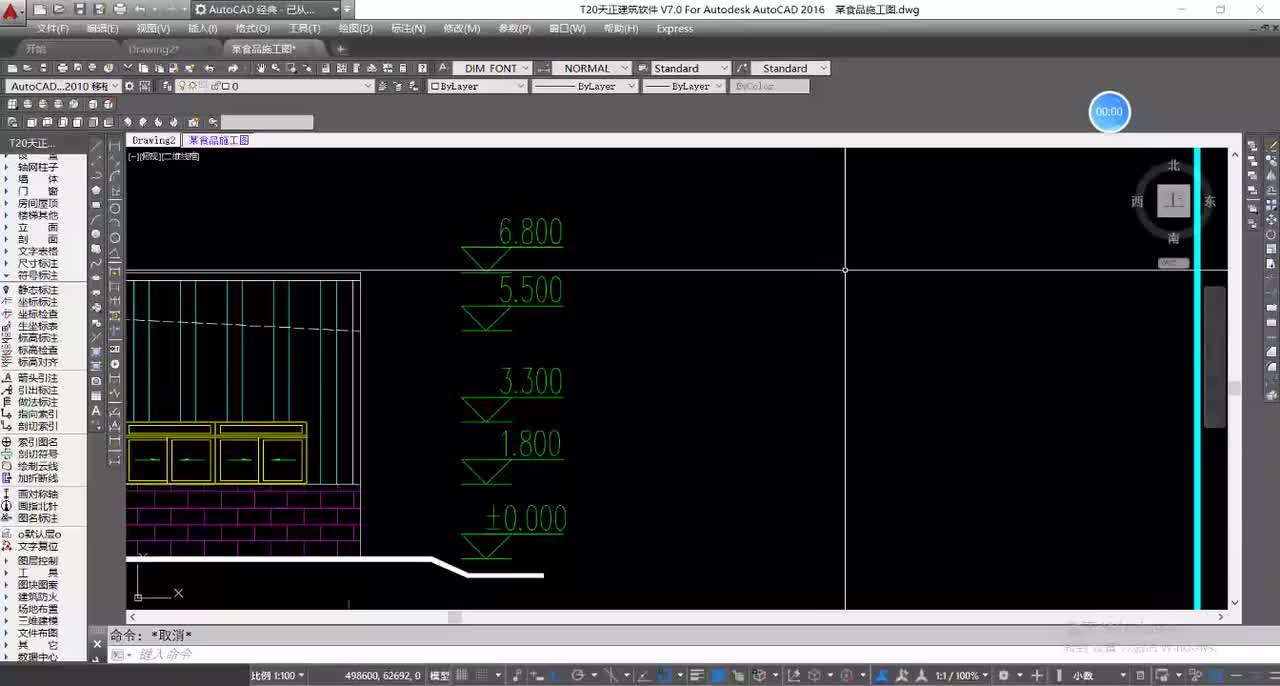The image size is (1280, 686).
Task: Open 绘图(D) menu
Action: pos(355,29)
